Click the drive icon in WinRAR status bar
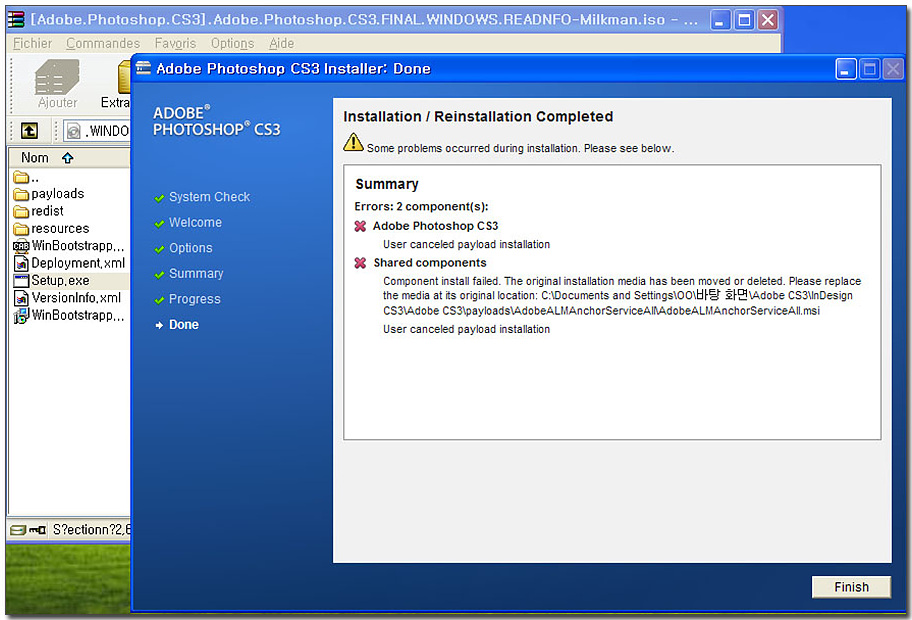This screenshot has height=620, width=912. click(x=19, y=529)
